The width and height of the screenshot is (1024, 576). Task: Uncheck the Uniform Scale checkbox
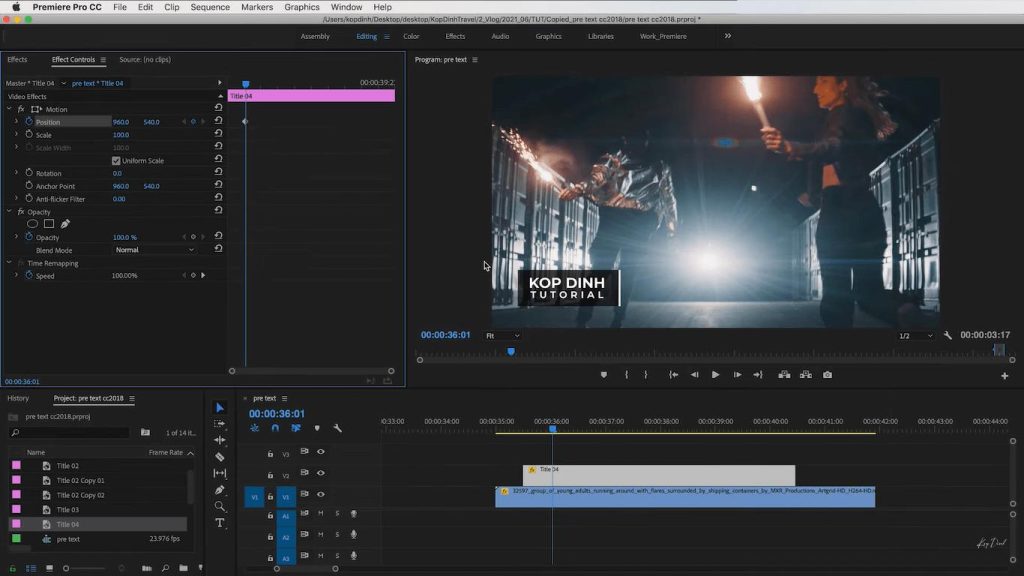coord(116,161)
